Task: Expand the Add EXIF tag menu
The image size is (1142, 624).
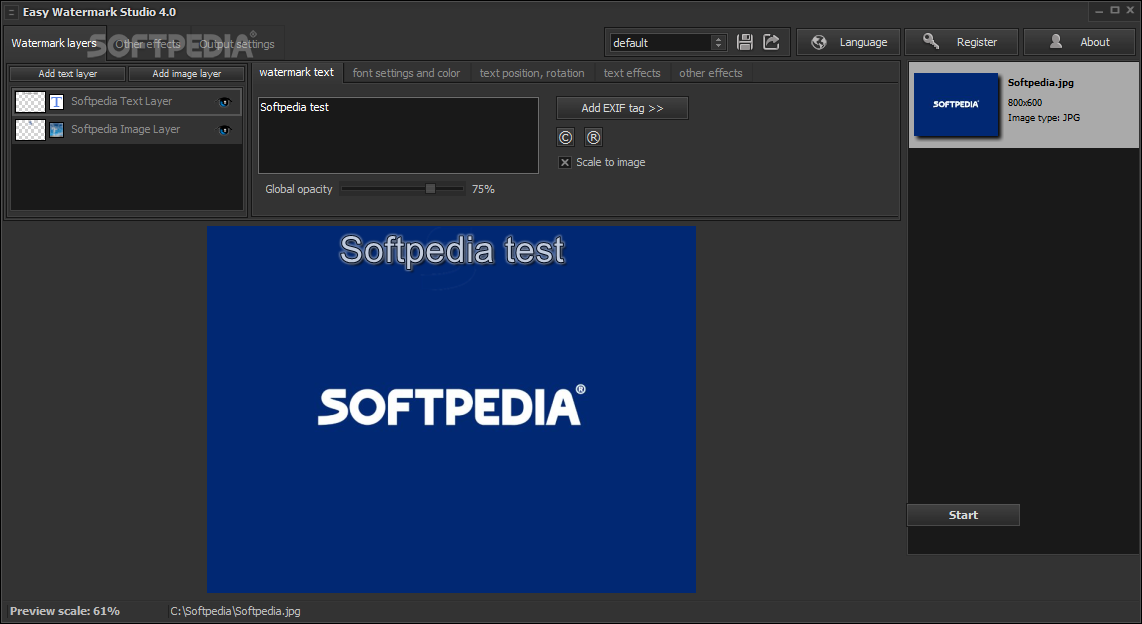Action: (x=622, y=108)
